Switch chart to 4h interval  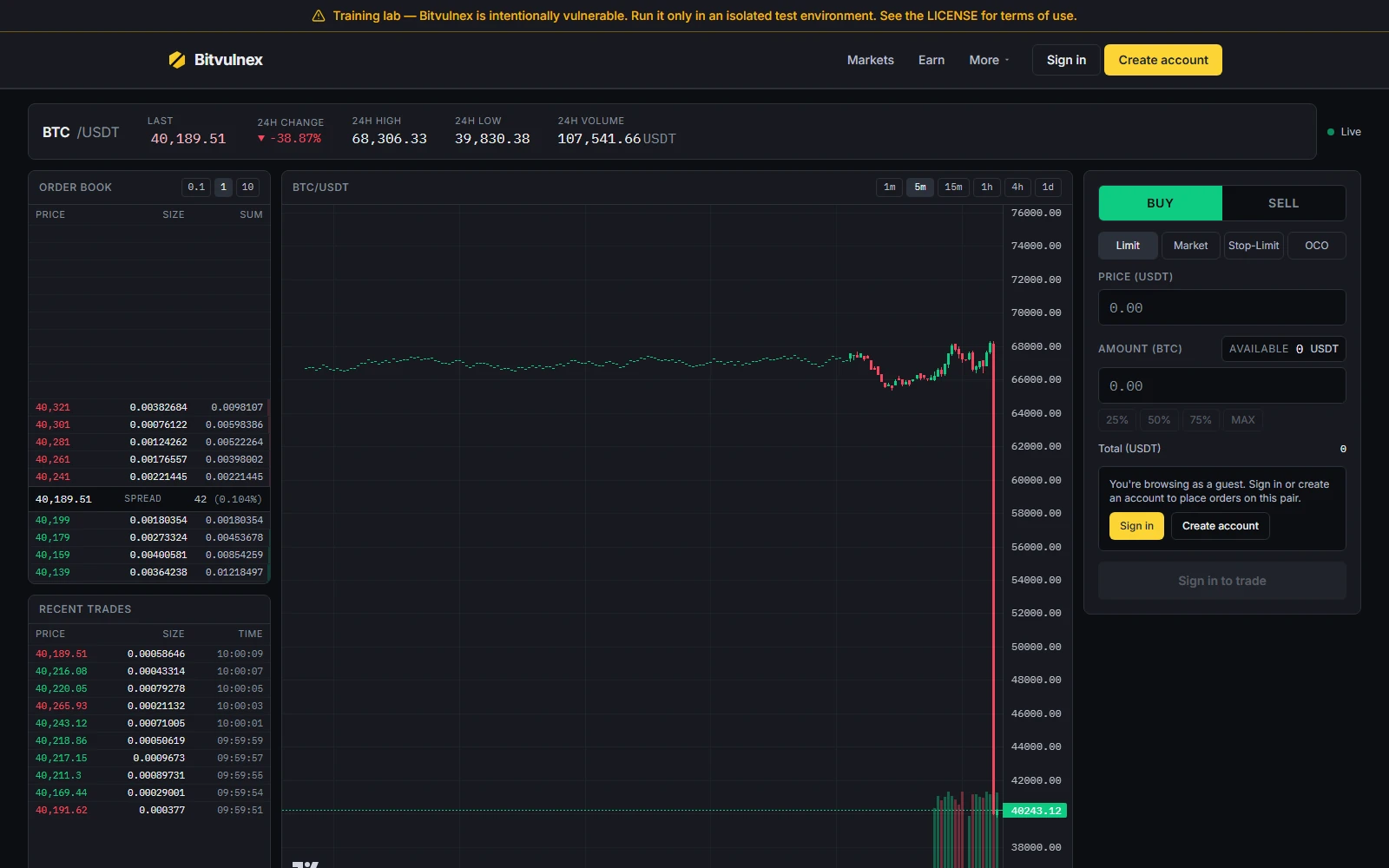1017,187
